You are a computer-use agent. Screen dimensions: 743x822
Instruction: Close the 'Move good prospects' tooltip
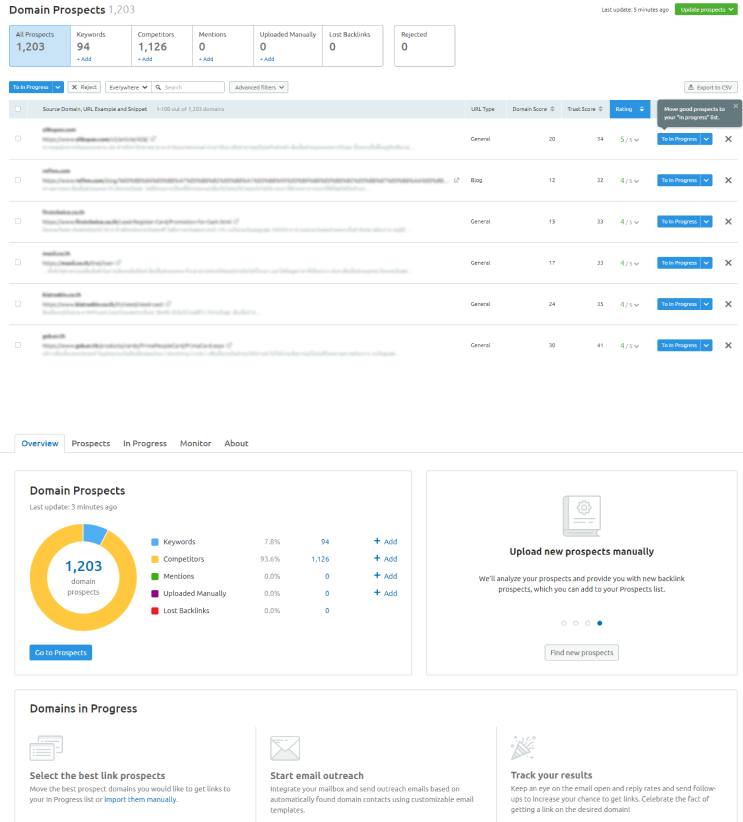pos(736,105)
